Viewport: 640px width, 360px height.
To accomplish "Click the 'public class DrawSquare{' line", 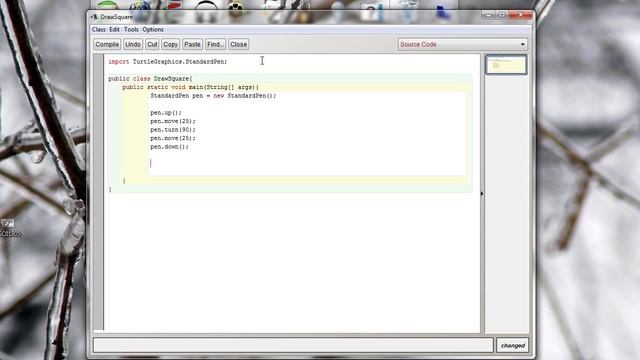I will click(x=150, y=78).
